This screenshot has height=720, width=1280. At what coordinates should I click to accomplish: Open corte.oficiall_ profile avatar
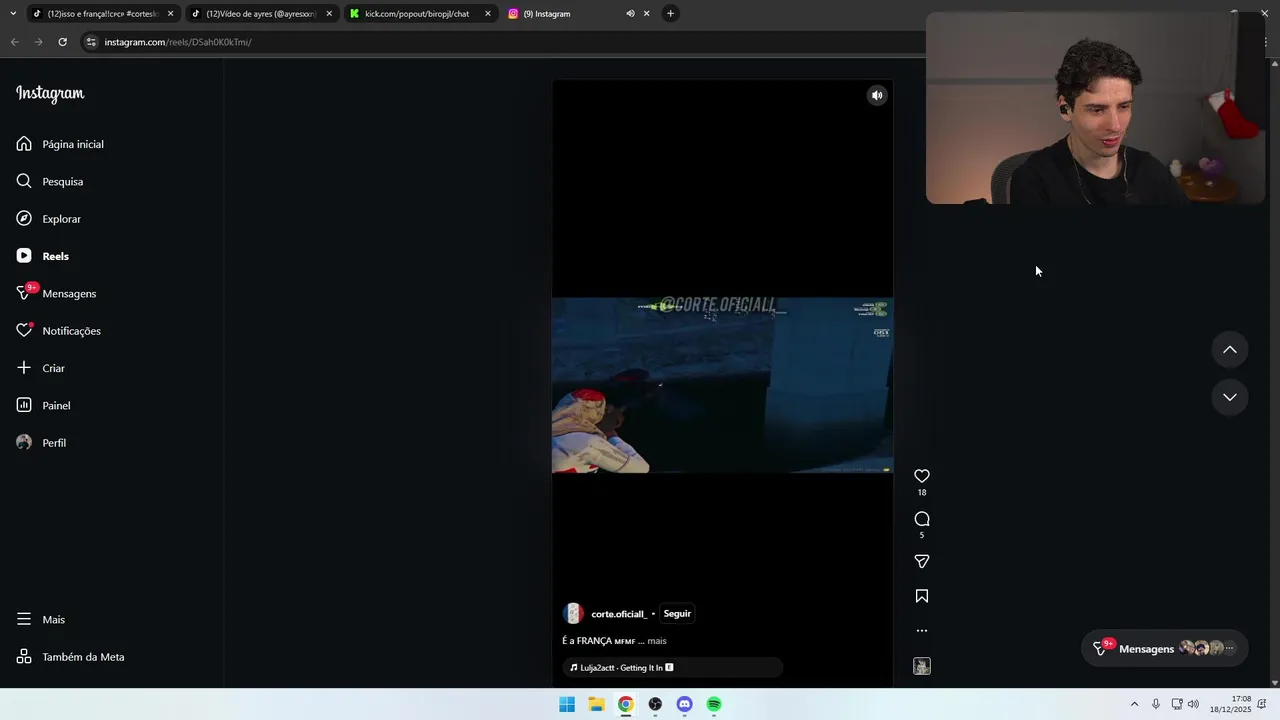(573, 614)
